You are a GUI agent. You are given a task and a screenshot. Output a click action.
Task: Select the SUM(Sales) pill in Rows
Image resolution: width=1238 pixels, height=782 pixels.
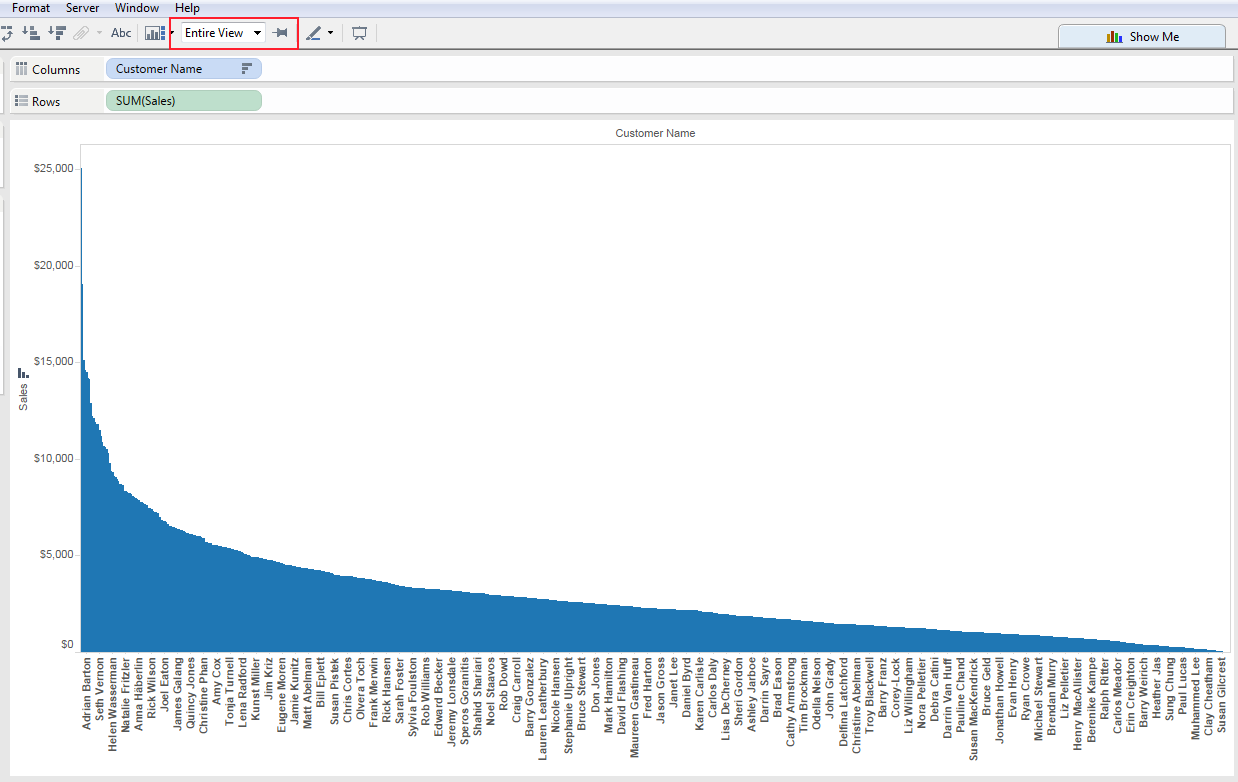pos(183,101)
